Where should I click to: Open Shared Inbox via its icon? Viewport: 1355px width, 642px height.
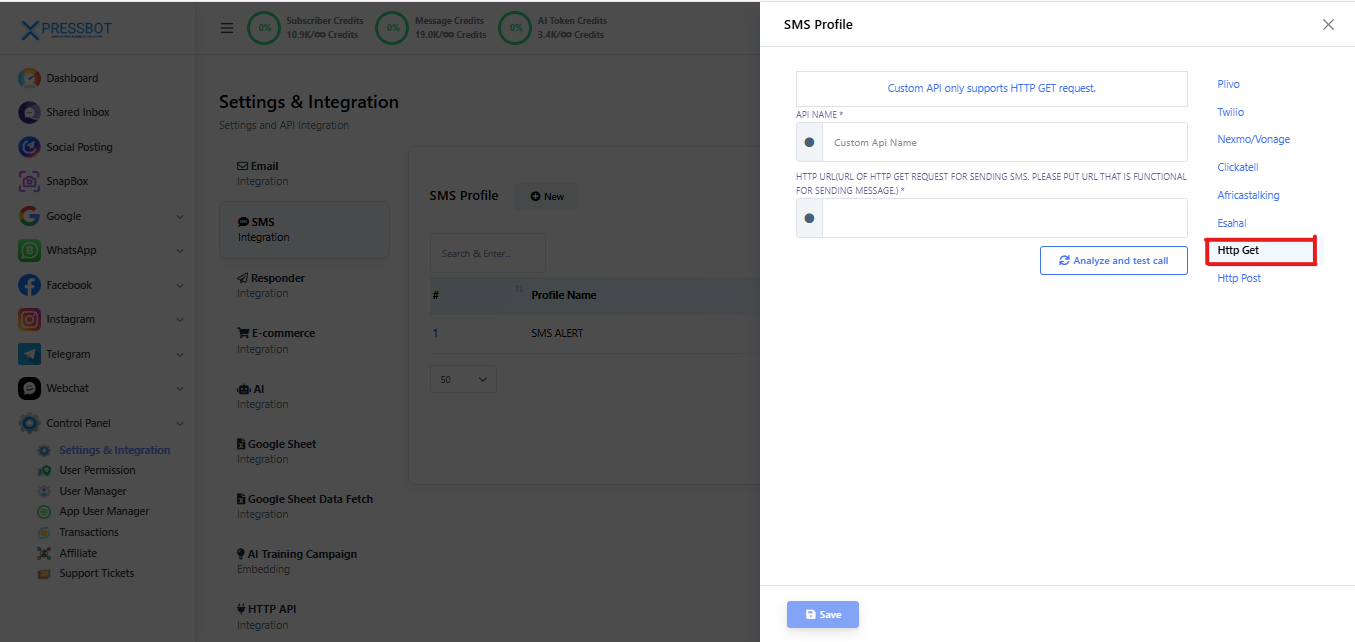coord(29,113)
